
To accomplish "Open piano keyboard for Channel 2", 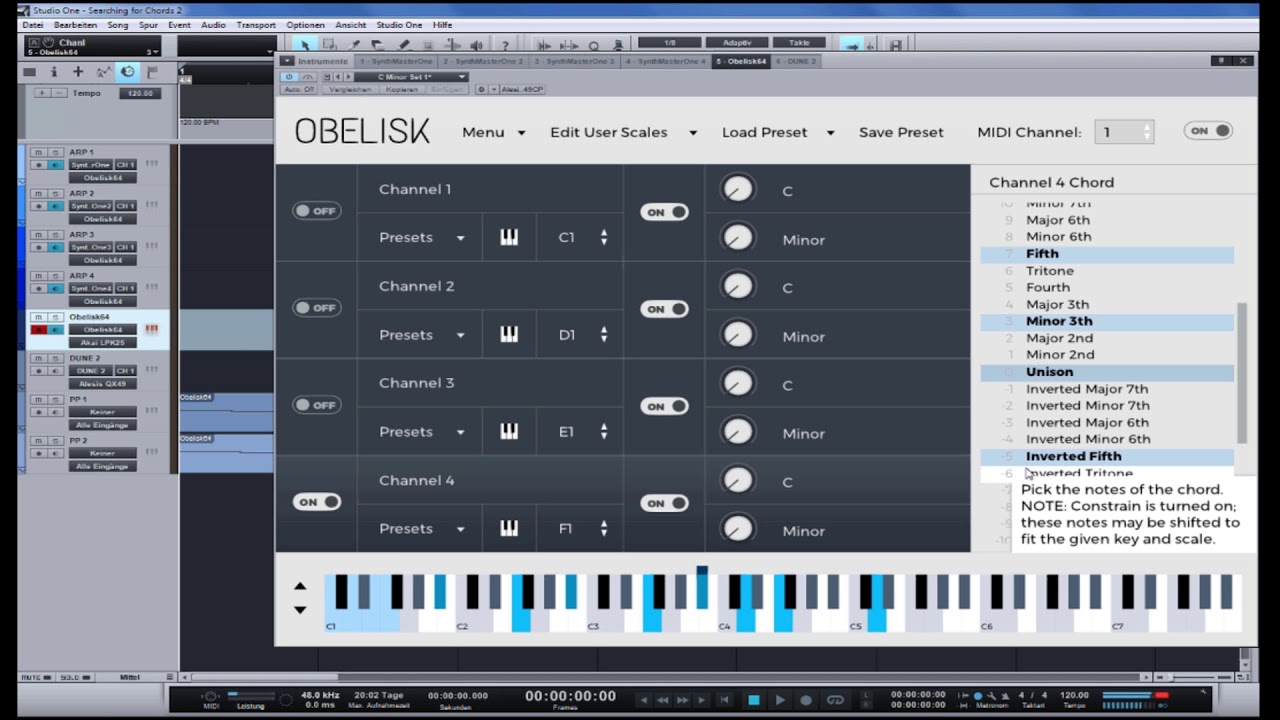I will 509,334.
